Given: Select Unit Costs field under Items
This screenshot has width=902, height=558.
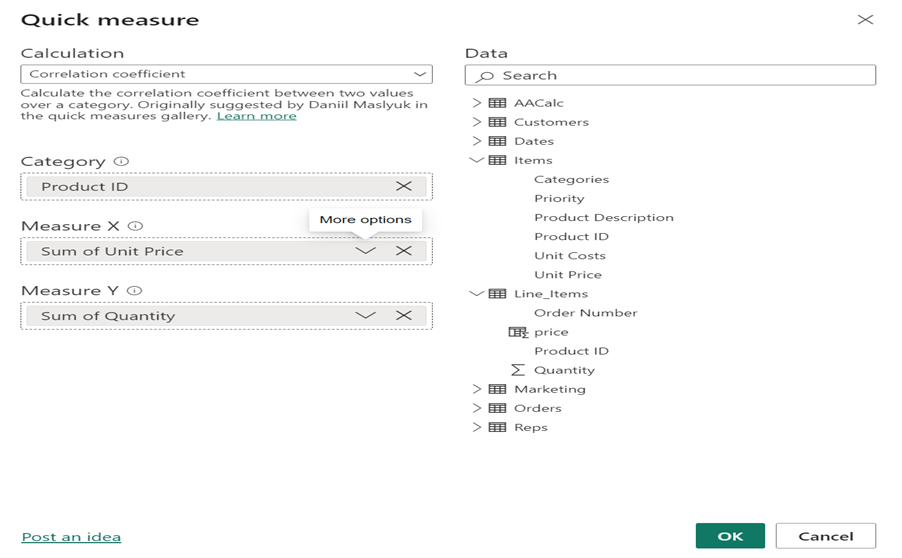Looking at the screenshot, I should coord(570,255).
